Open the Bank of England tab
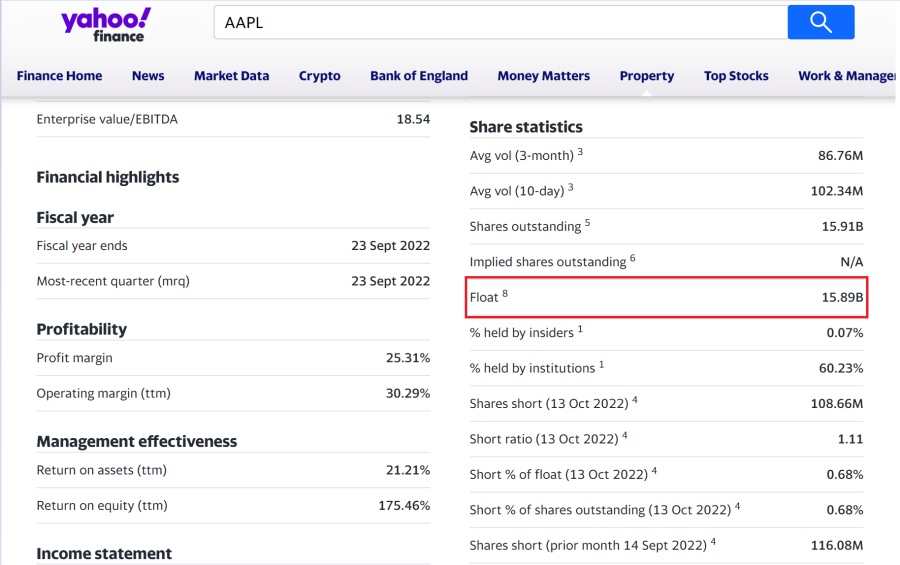 419,76
